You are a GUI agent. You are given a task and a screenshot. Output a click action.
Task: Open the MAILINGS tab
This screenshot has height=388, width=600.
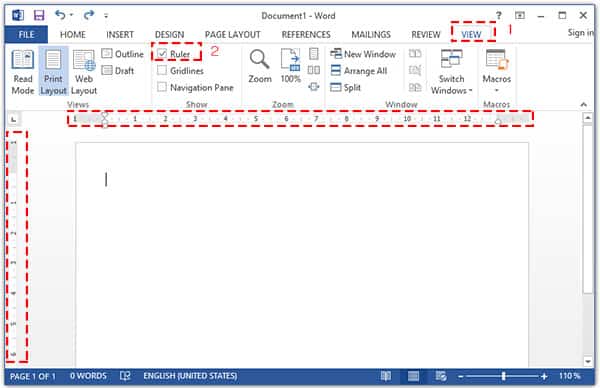pyautogui.click(x=371, y=35)
